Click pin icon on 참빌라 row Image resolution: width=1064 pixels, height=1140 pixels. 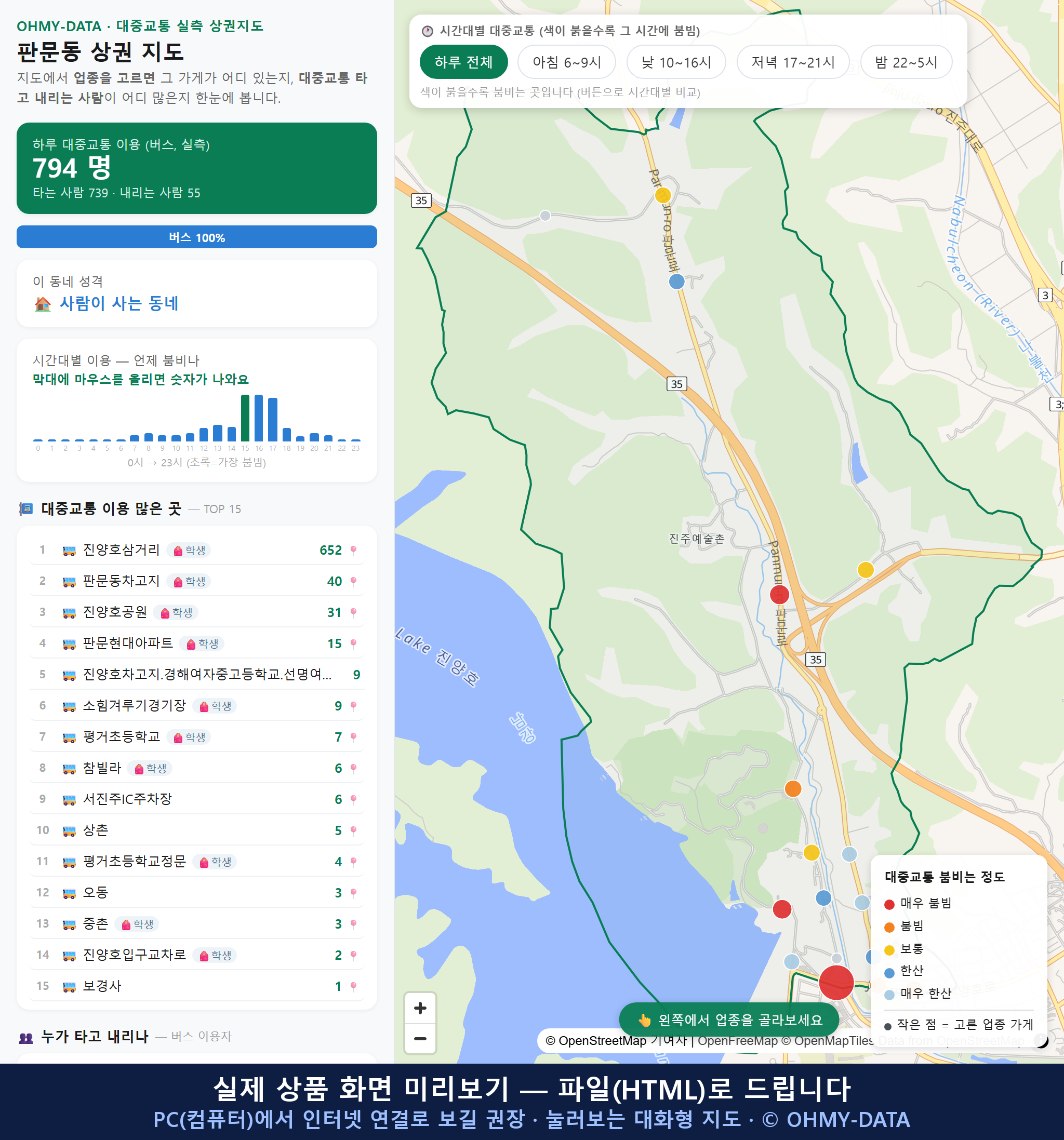(x=353, y=768)
